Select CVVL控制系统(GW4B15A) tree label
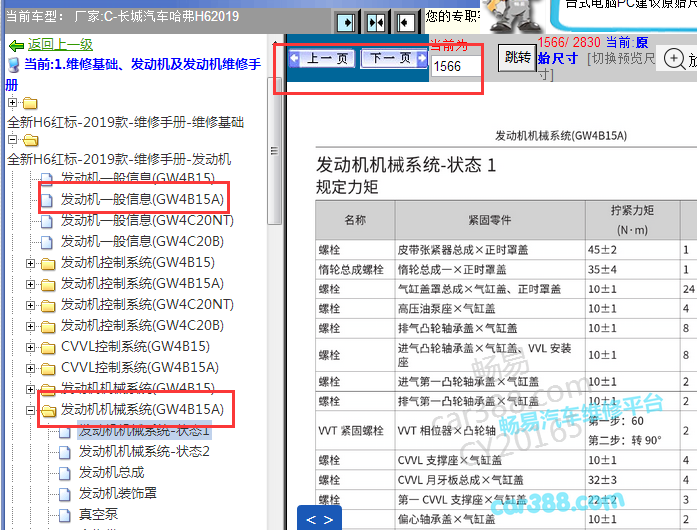 (x=140, y=367)
